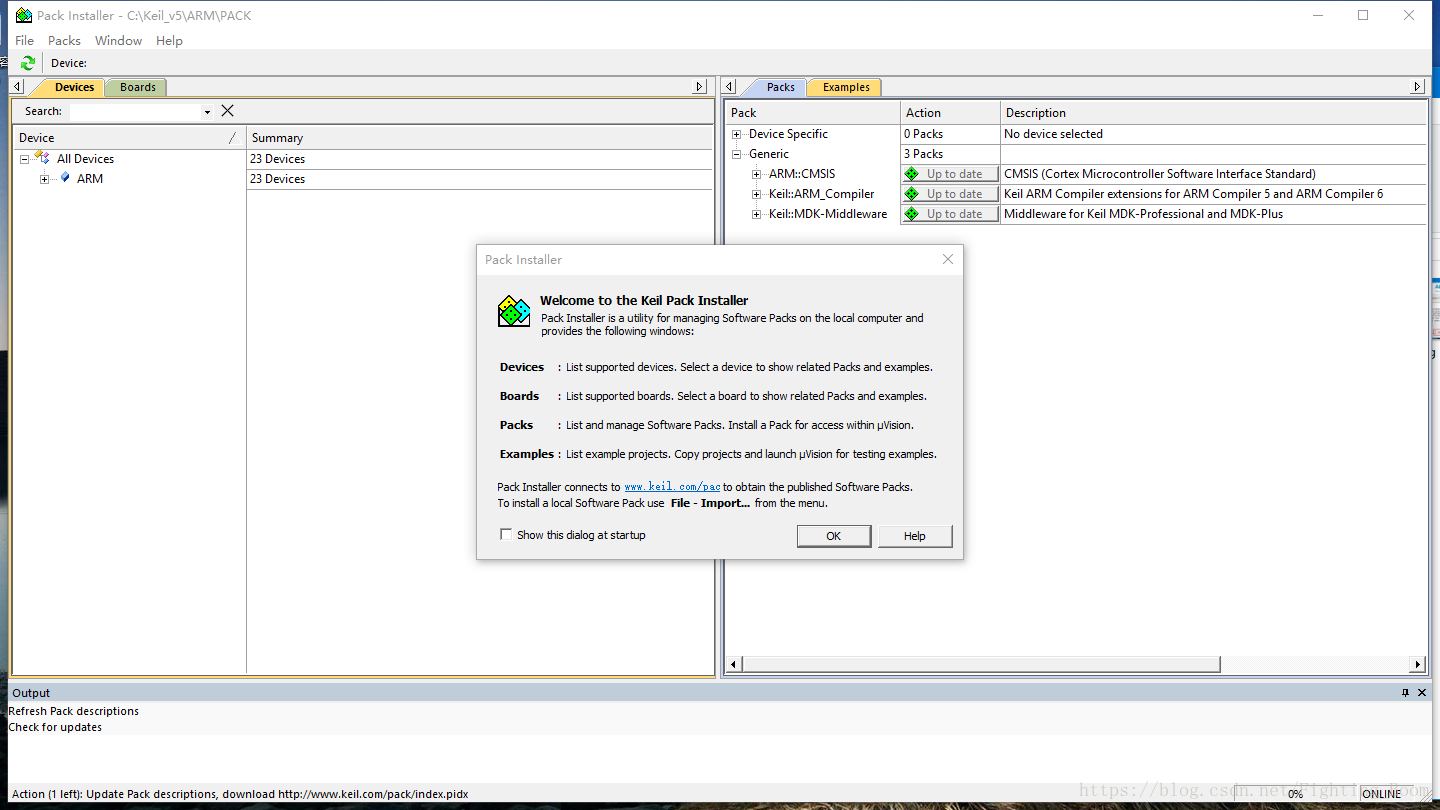Screen dimensions: 1440x810
Task: Click the packs list scrollbar right arrow
Action: point(1417,664)
